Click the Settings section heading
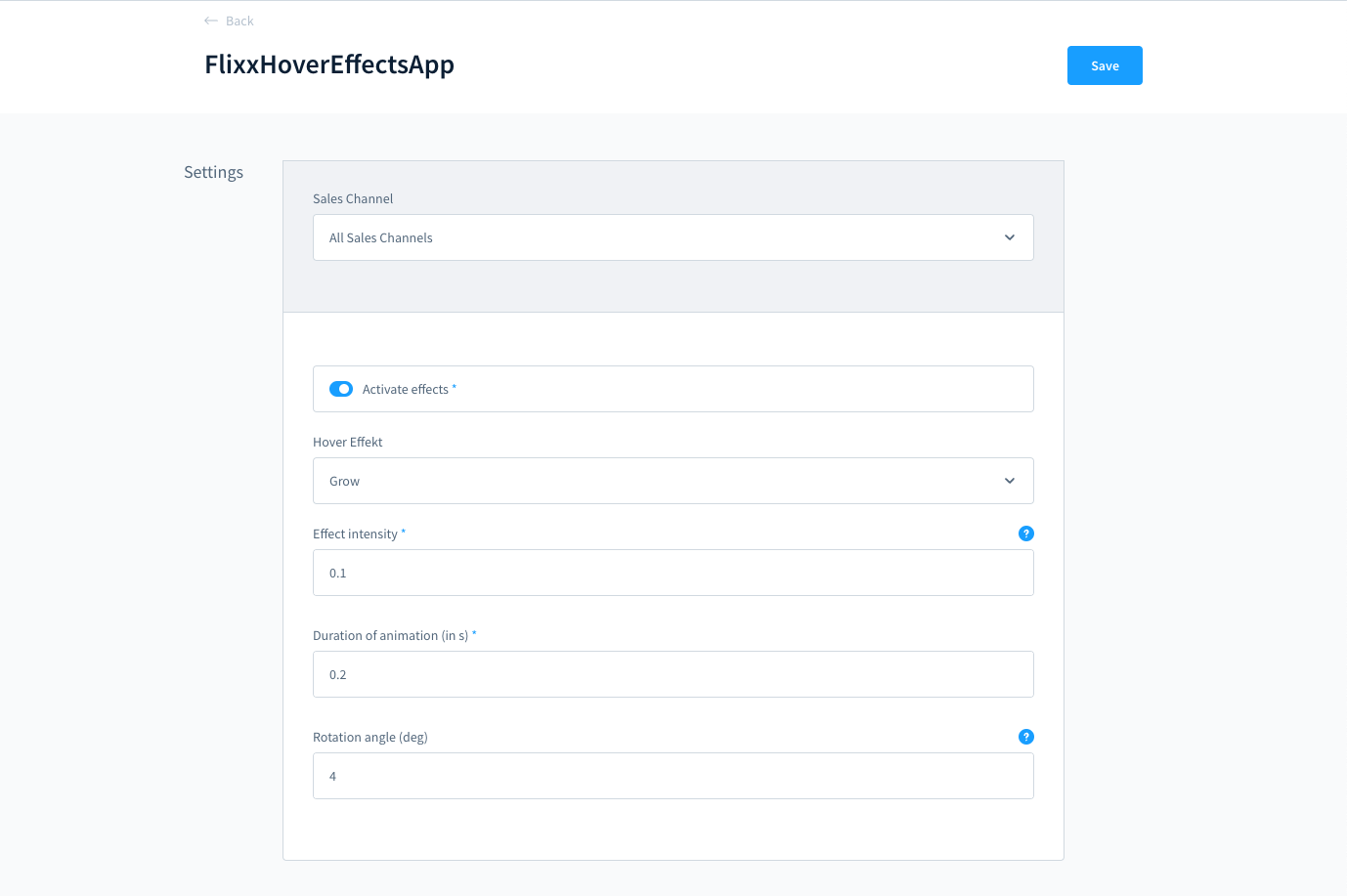 213,172
